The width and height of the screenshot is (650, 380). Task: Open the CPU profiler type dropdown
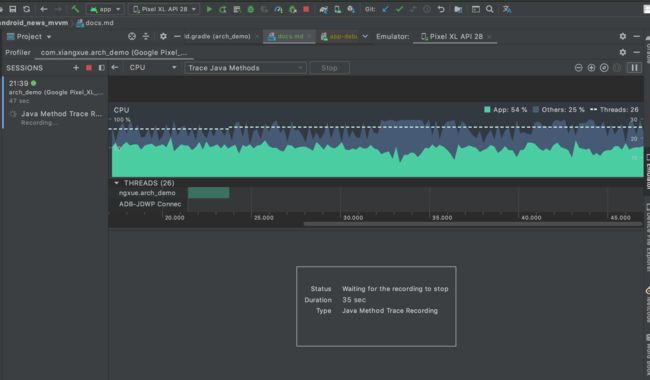click(153, 68)
